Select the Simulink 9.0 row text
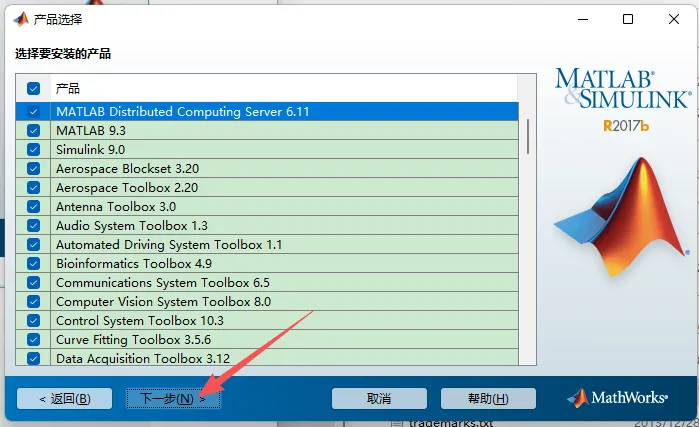The height and width of the screenshot is (427, 699). (x=90, y=150)
